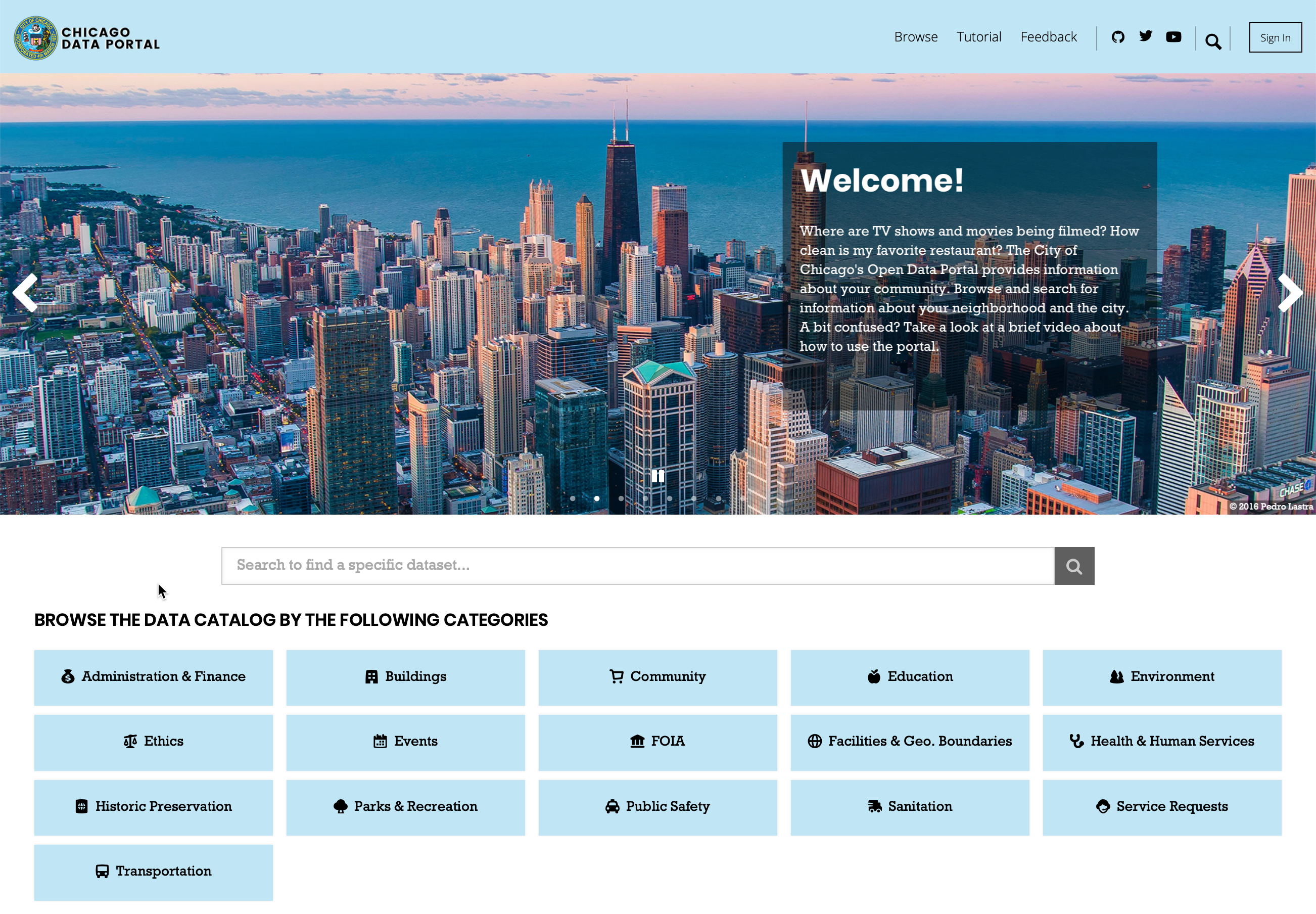Screen dimensions: 1316x914
Task: Click the Welcome! heading on the slide
Action: [881, 180]
